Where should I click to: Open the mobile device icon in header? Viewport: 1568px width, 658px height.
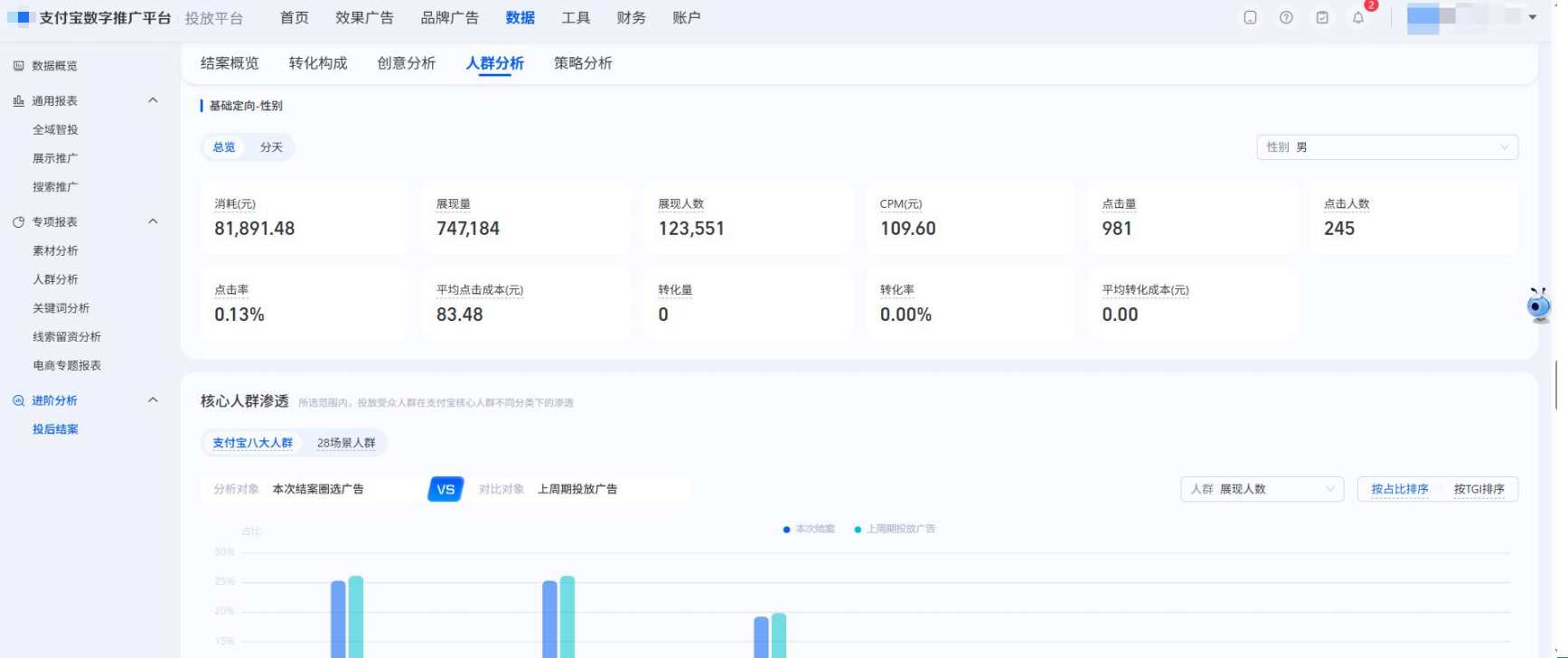coord(1250,17)
